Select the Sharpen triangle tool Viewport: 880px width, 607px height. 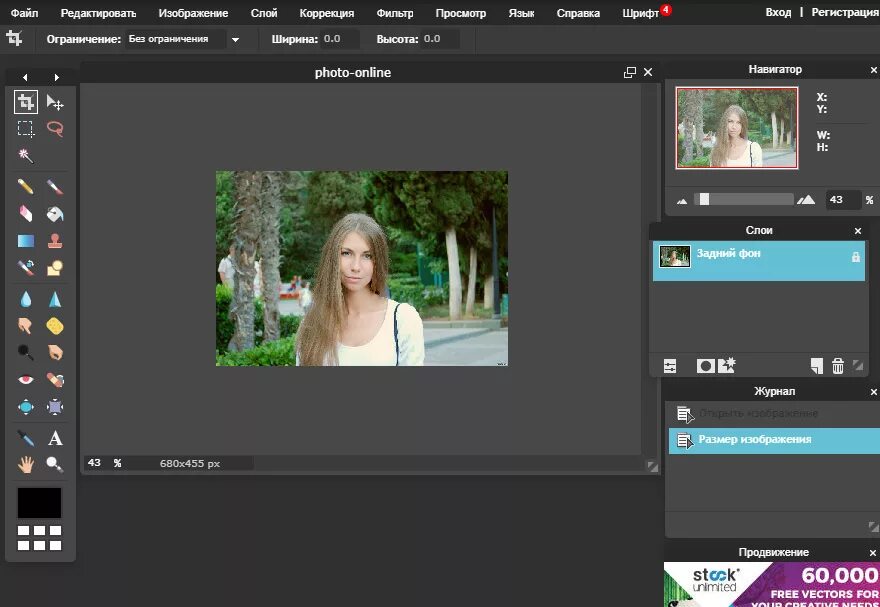[x=55, y=299]
